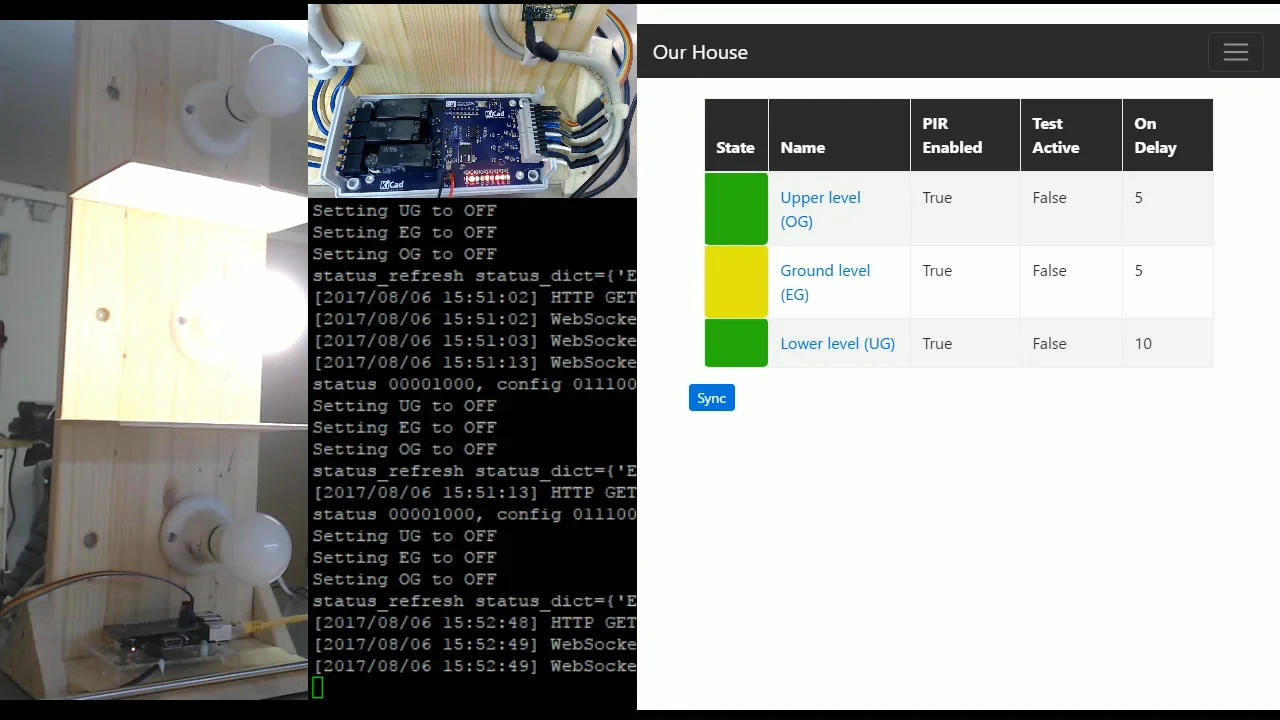Click PIR Enabled True in Ground level row
1280x720 pixels.
click(937, 271)
